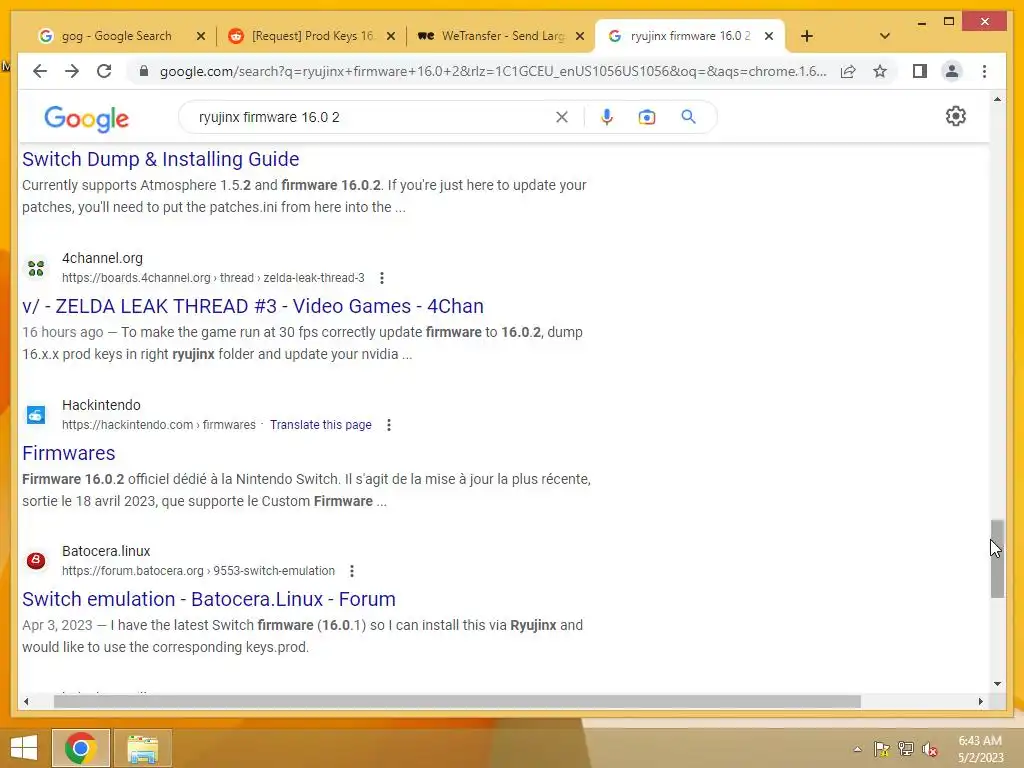The image size is (1024, 768).
Task: View site info via the lock icon
Action: pos(144,71)
